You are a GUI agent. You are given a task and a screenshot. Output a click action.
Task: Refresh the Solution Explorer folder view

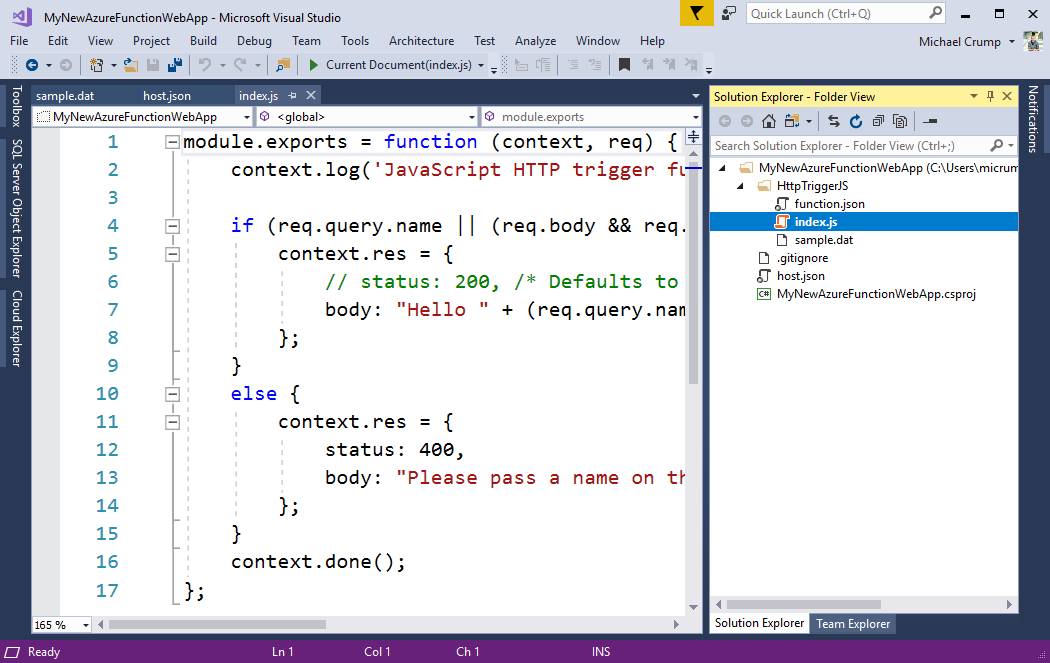(x=856, y=121)
